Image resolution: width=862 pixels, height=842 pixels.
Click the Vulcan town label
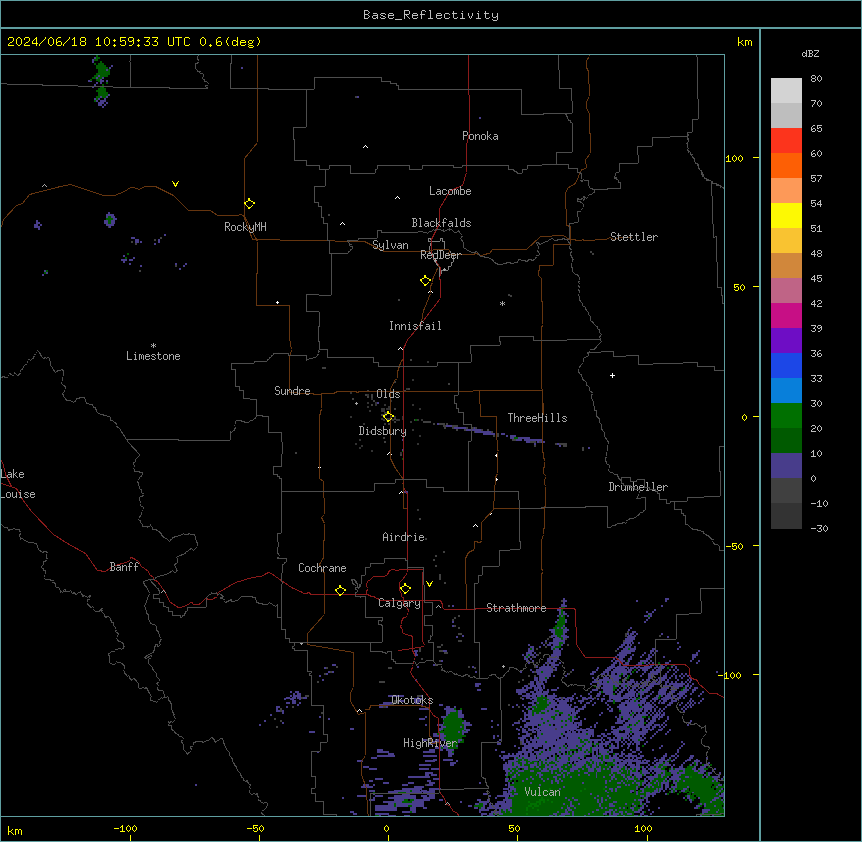tap(542, 792)
